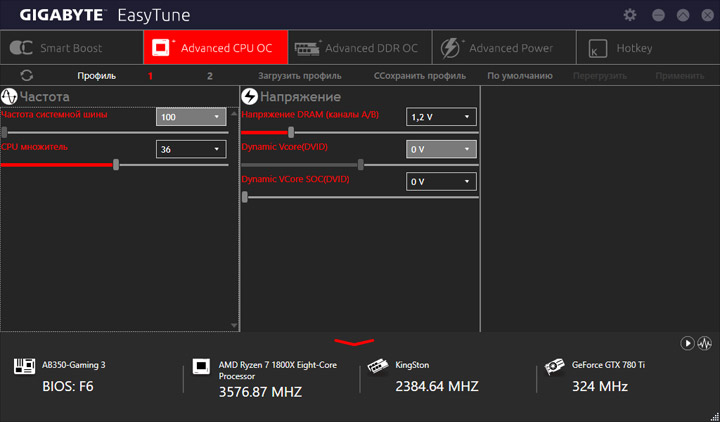The width and height of the screenshot is (720, 422).
Task: Click the Dynamic VCore SOC slider handle
Action: pyautogui.click(x=245, y=197)
